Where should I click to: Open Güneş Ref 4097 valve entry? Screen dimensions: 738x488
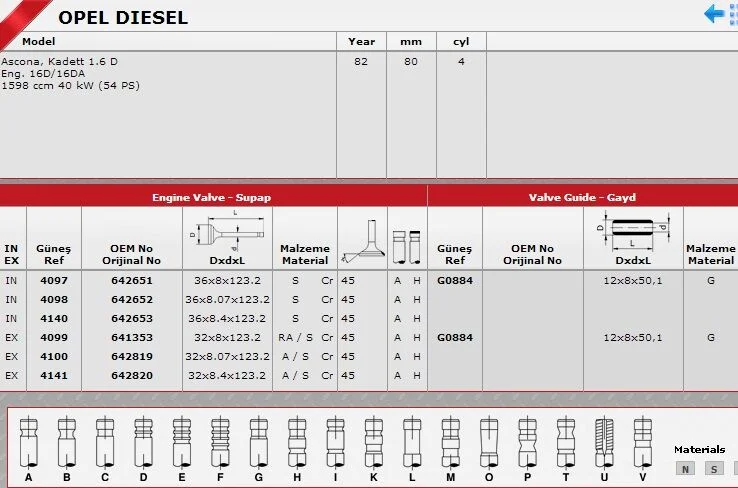point(53,280)
